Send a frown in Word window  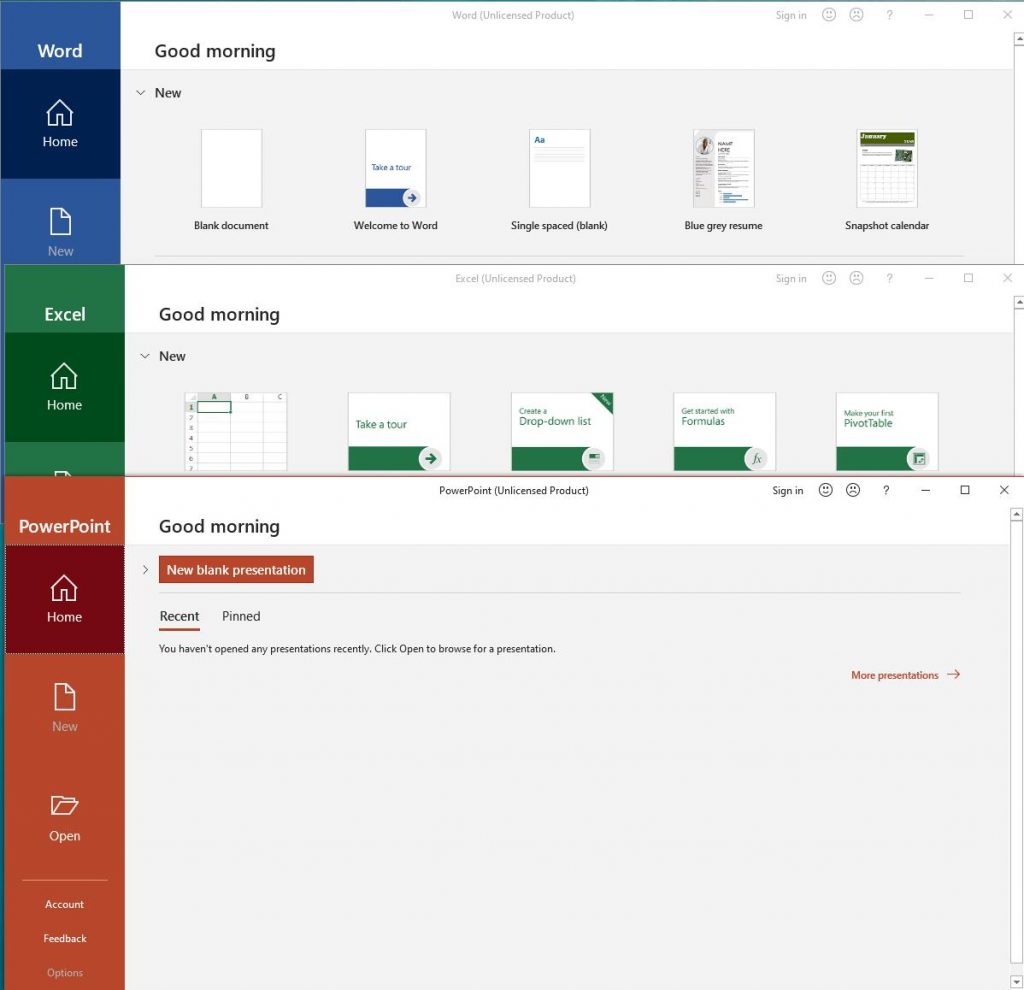click(x=856, y=15)
